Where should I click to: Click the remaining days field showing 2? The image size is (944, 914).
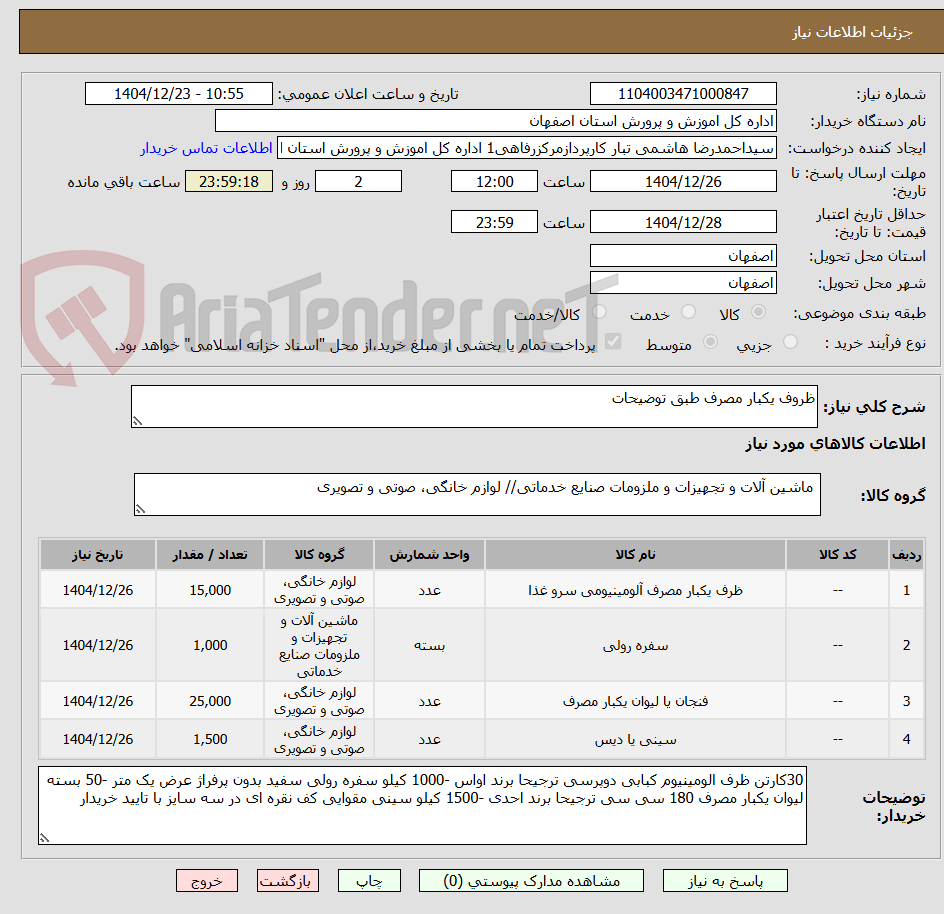click(358, 181)
